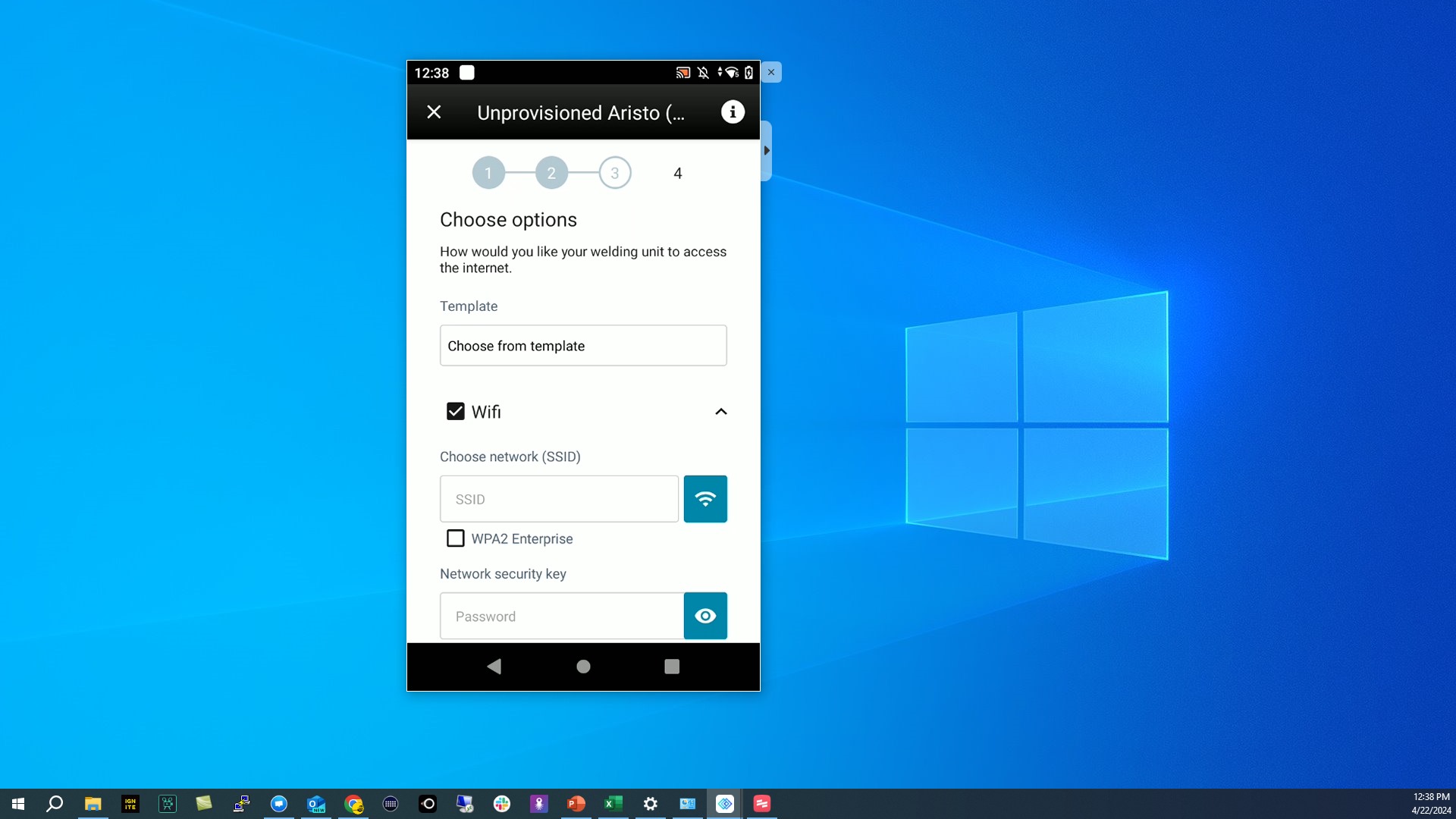
Task: Tap the Android recent apps square button
Action: (x=672, y=667)
